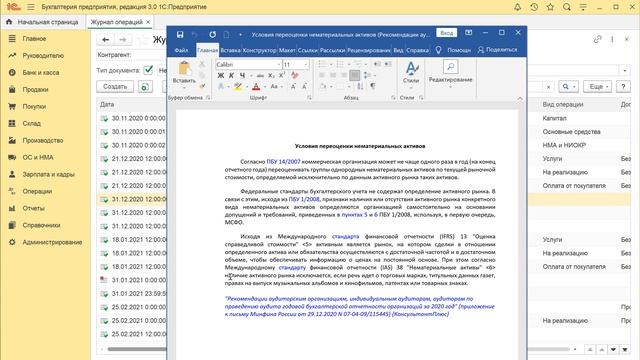This screenshot has width=640, height=360.
Task: Open 1C Еще menu dropdown
Action: pos(599,87)
